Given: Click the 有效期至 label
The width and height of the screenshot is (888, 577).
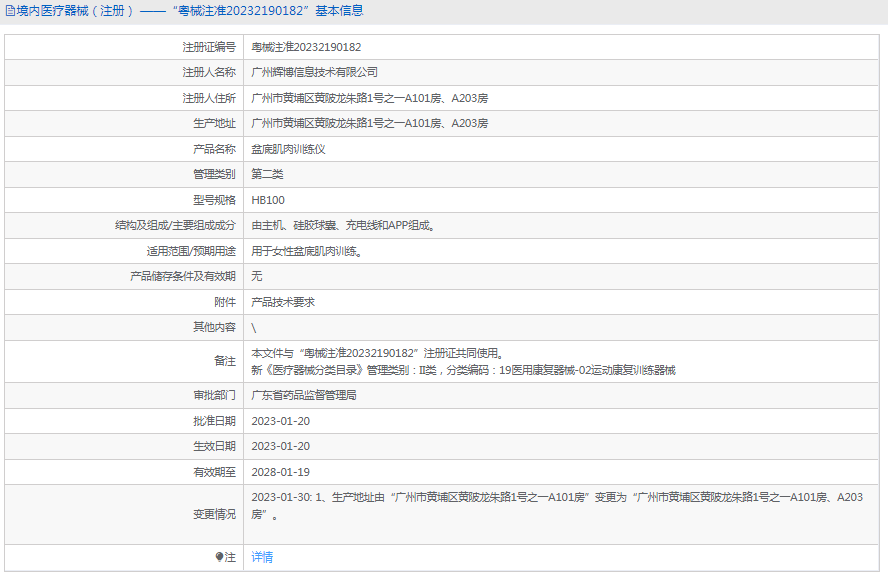Looking at the screenshot, I should [215, 472].
